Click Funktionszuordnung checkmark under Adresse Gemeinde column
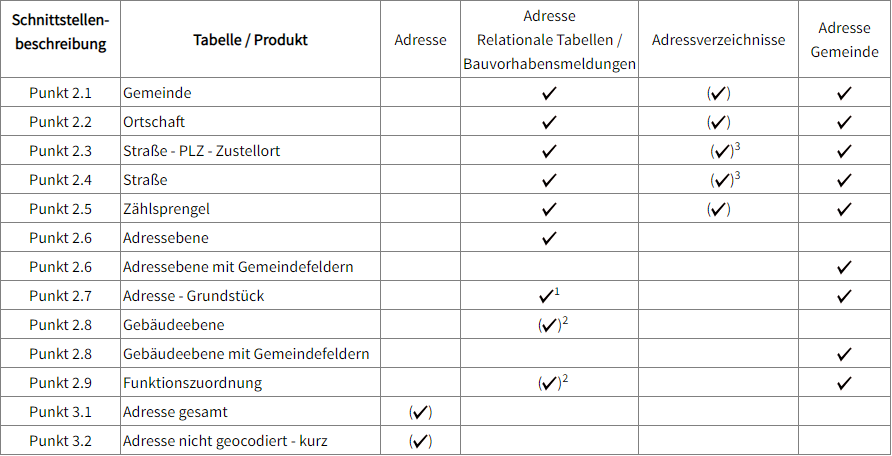Viewport: 892px width, 456px height. point(844,383)
